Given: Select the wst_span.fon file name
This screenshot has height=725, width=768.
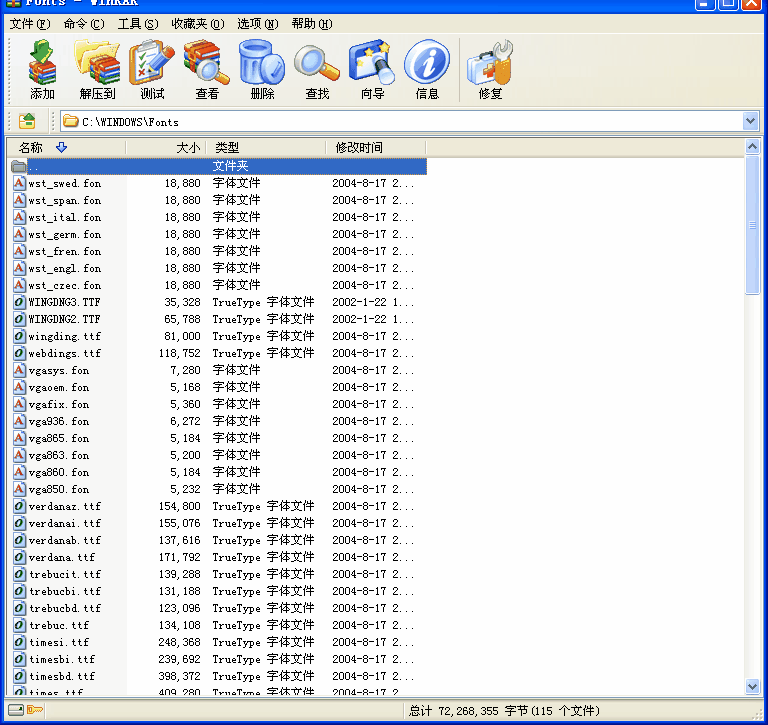Looking at the screenshot, I should coord(65,200).
